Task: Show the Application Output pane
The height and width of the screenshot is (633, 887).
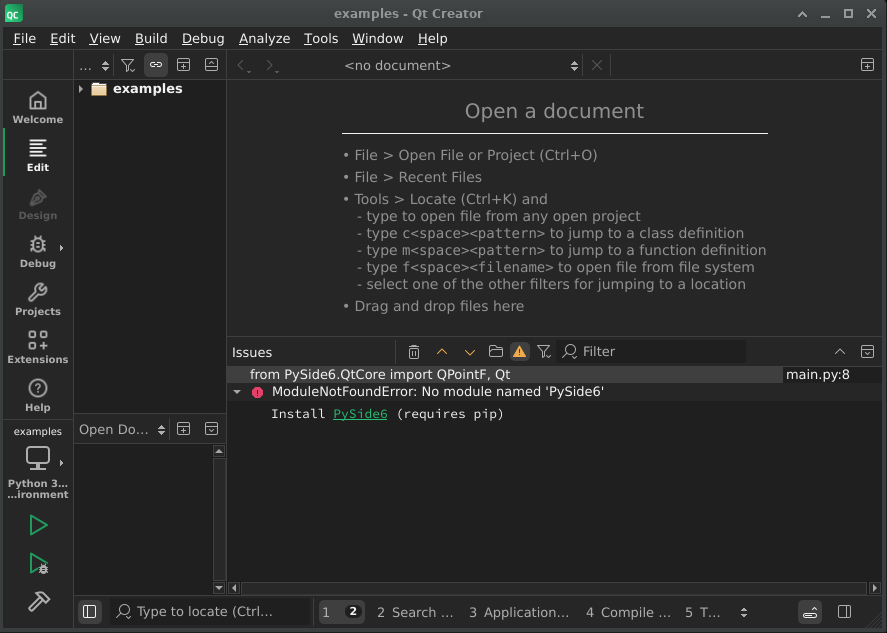Action: (x=519, y=612)
